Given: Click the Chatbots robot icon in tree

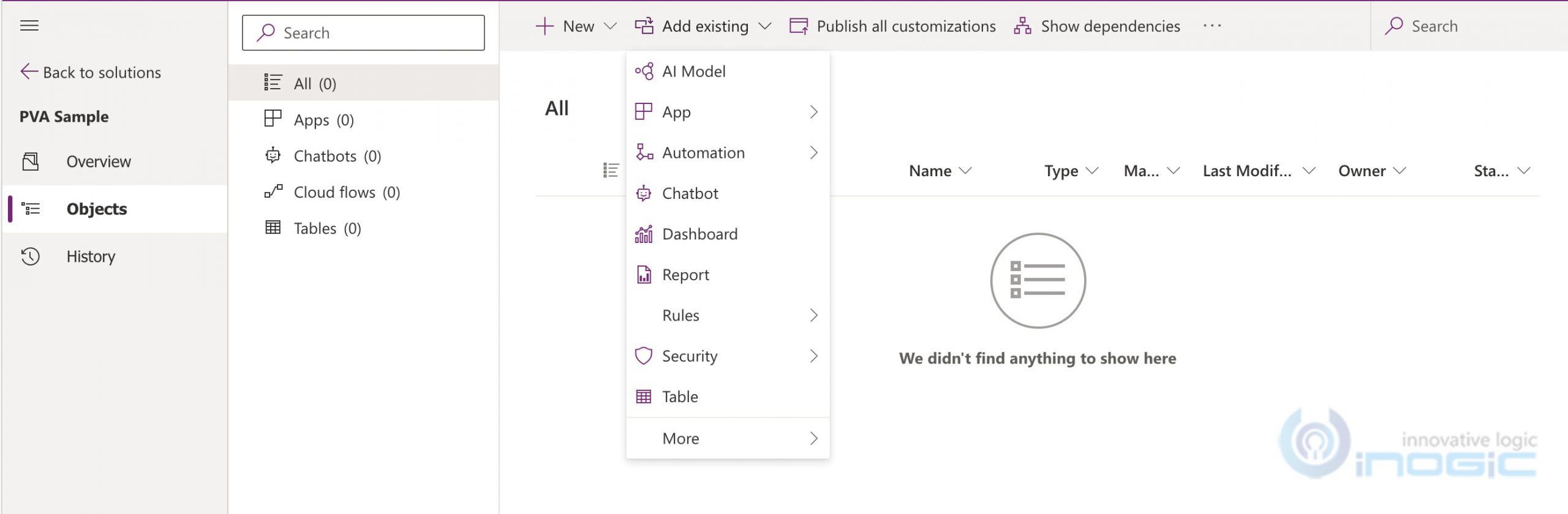Looking at the screenshot, I should tap(273, 155).
